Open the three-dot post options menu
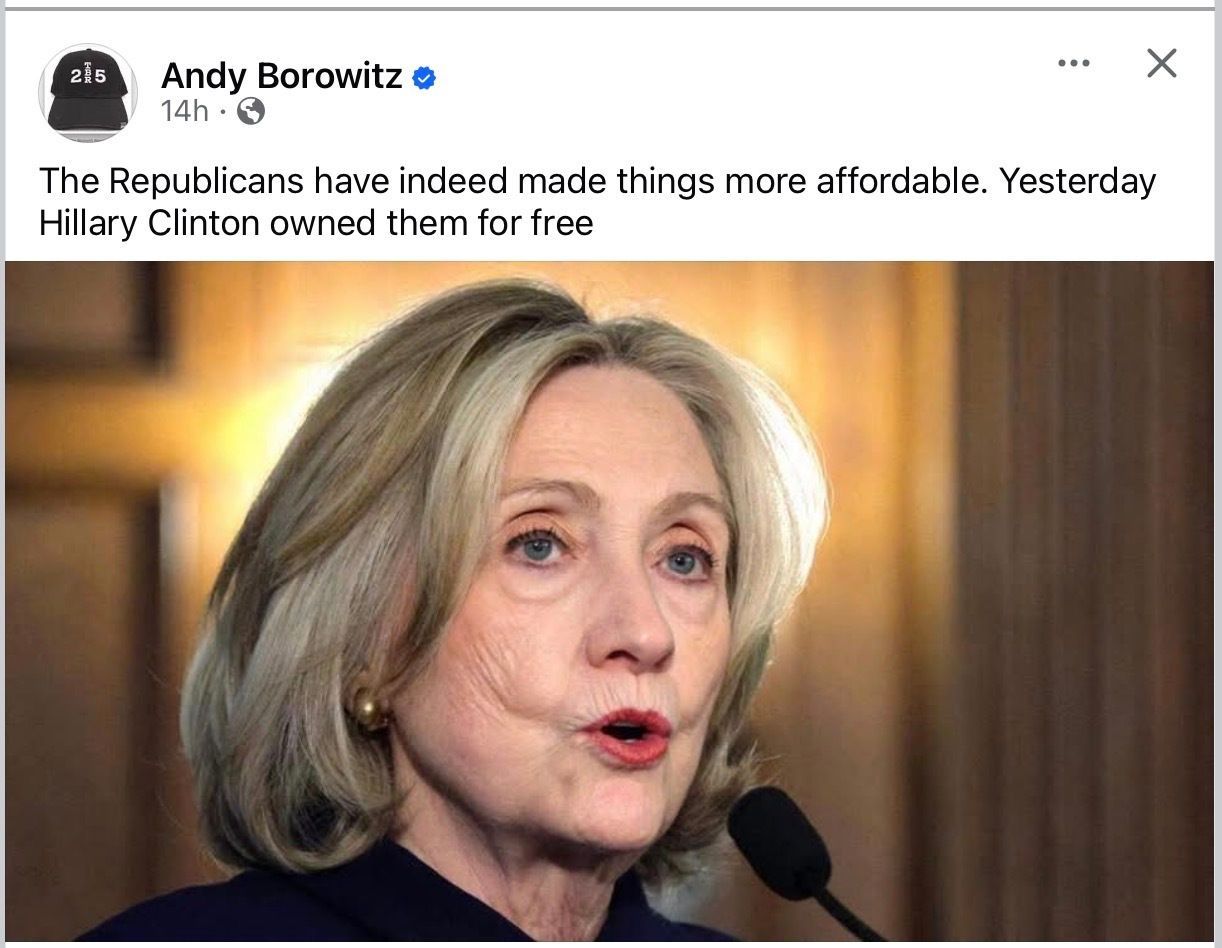This screenshot has height=948, width=1222. pos(1073,64)
